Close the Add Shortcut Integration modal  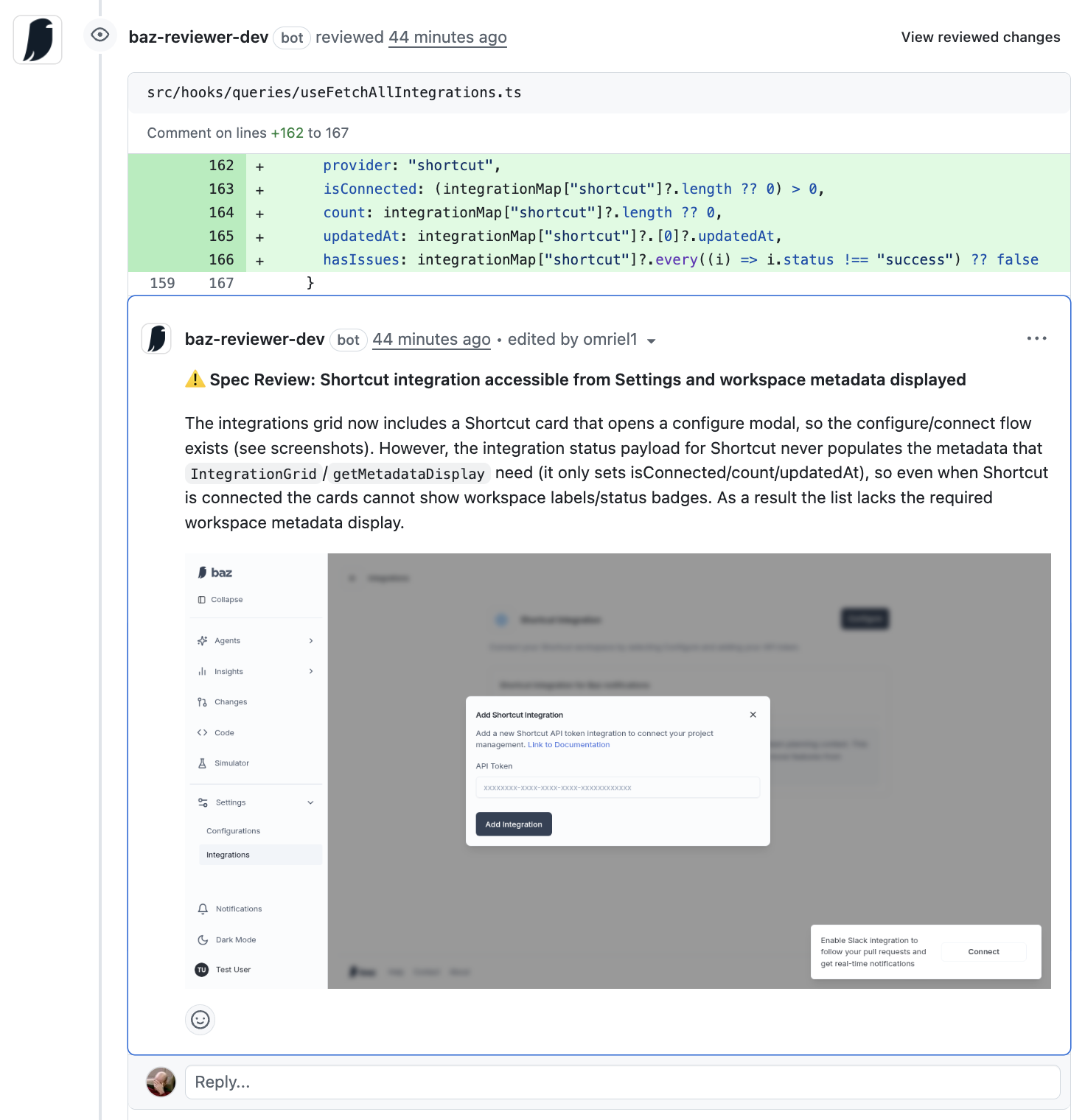tap(753, 715)
